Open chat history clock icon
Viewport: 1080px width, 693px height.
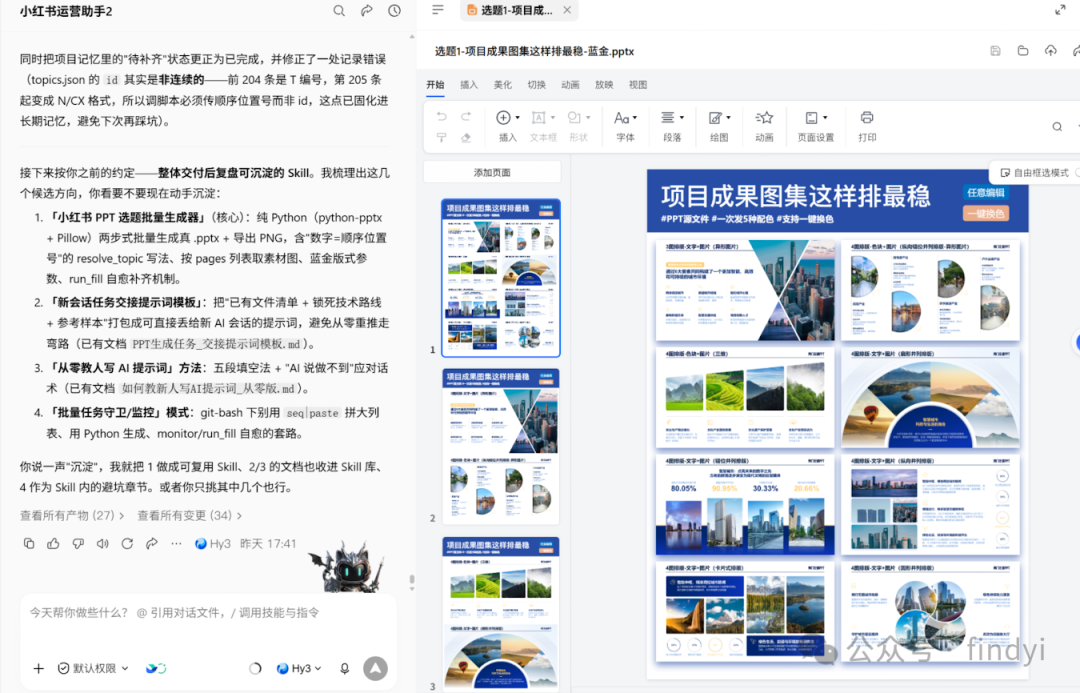(x=395, y=11)
